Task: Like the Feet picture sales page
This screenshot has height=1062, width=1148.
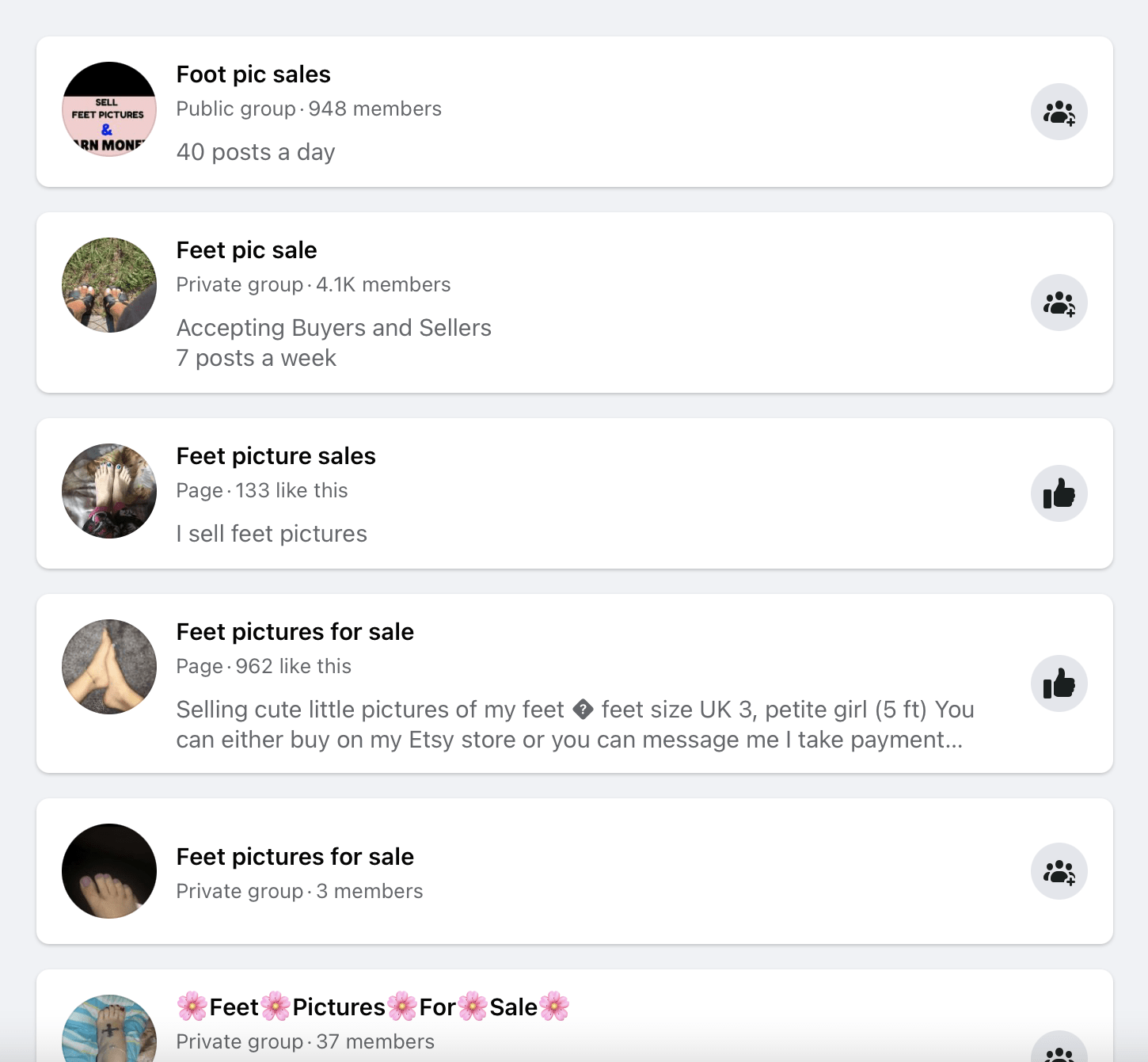Action: point(1059,493)
